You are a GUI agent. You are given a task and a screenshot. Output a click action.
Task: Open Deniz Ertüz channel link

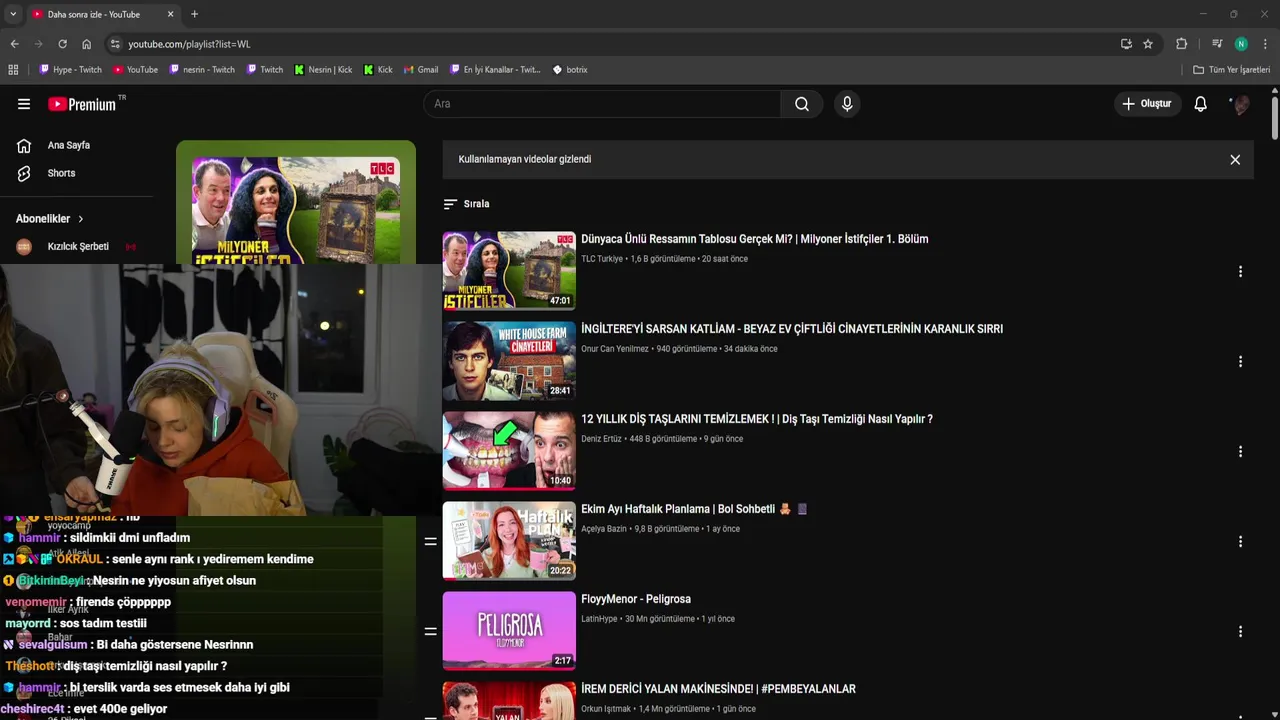601,439
